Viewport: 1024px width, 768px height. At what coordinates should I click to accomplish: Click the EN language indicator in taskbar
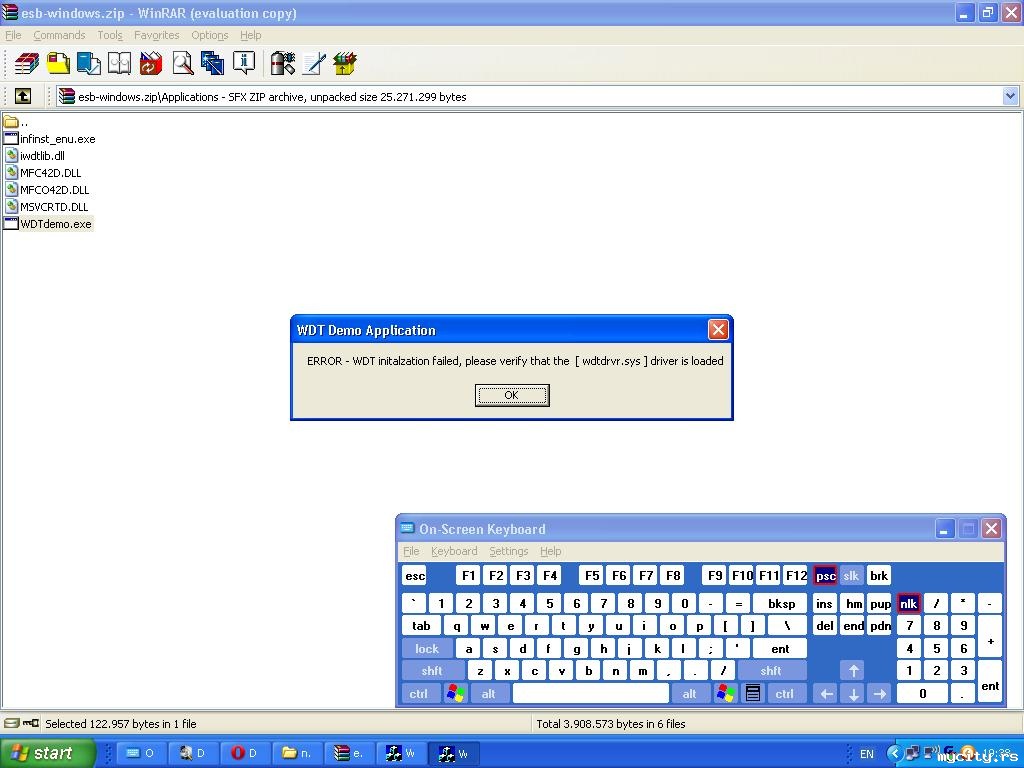click(x=867, y=754)
